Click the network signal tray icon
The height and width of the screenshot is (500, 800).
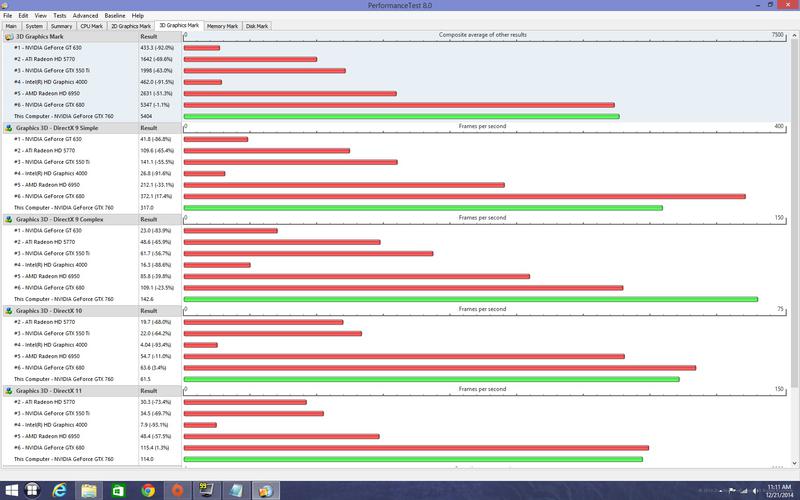pos(744,491)
